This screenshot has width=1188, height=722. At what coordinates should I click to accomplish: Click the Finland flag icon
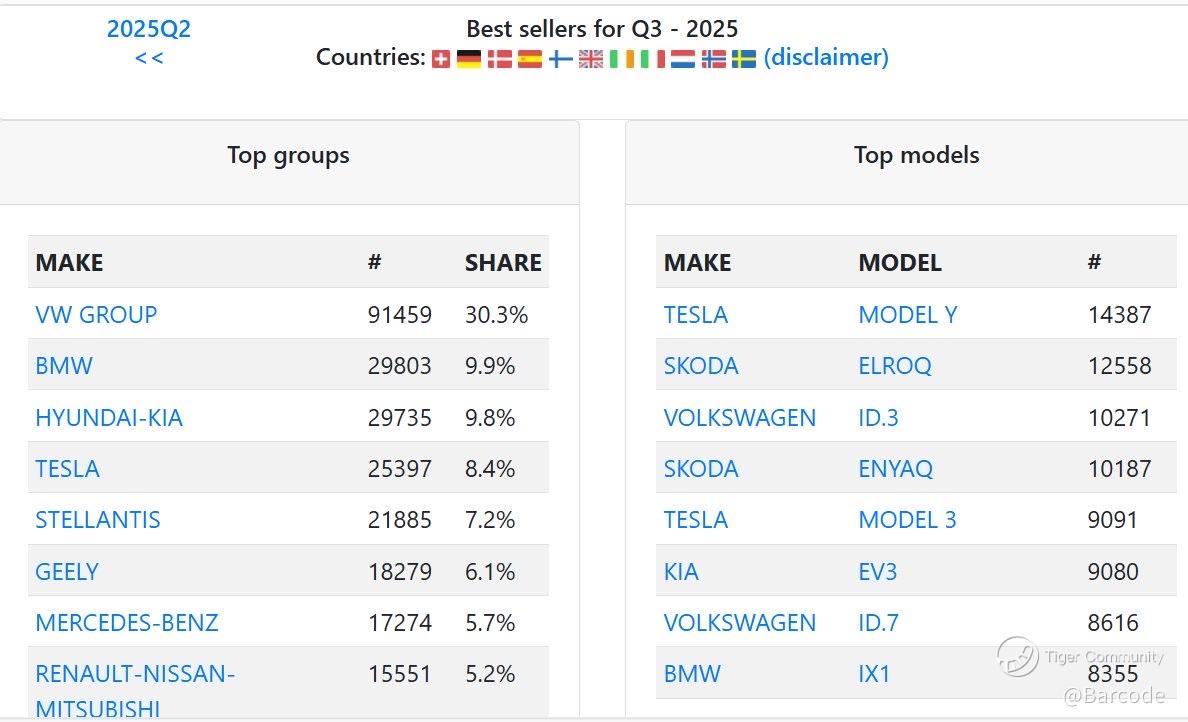coord(561,59)
